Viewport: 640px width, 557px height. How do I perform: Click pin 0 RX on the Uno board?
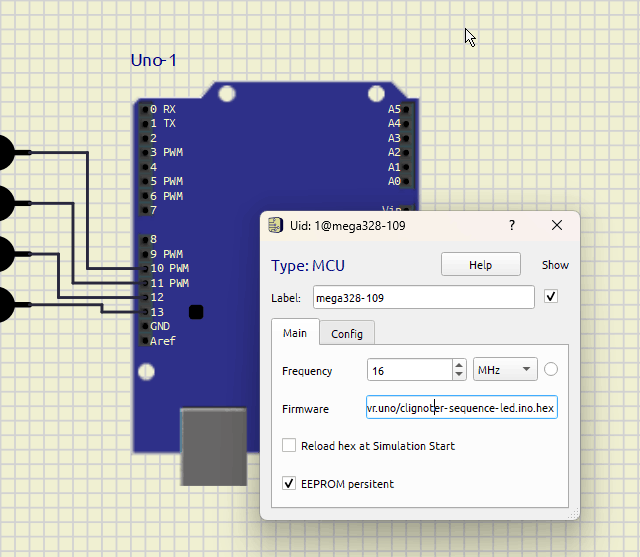pos(145,109)
